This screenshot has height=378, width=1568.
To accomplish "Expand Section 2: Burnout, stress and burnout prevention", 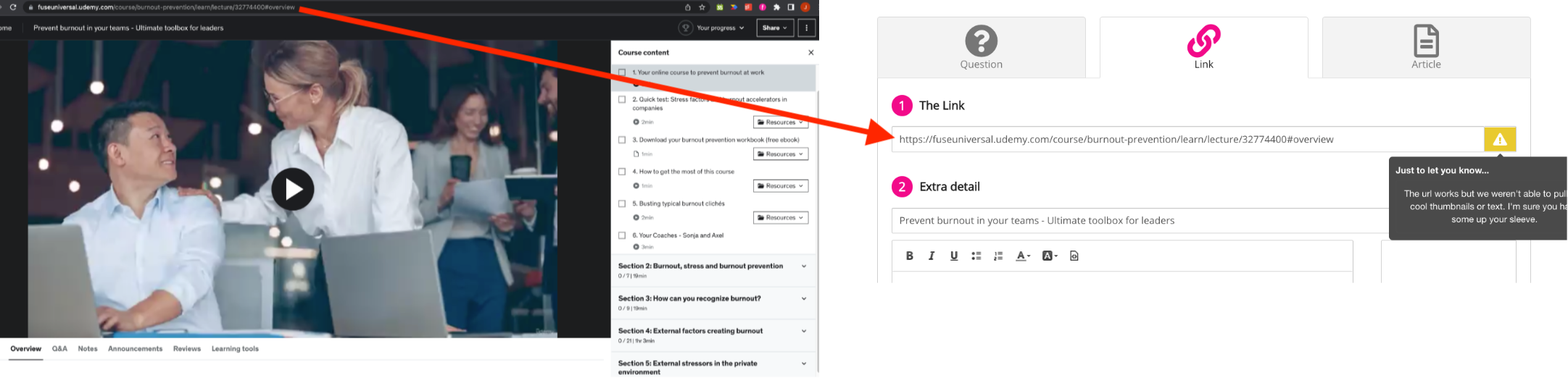I will [x=803, y=266].
